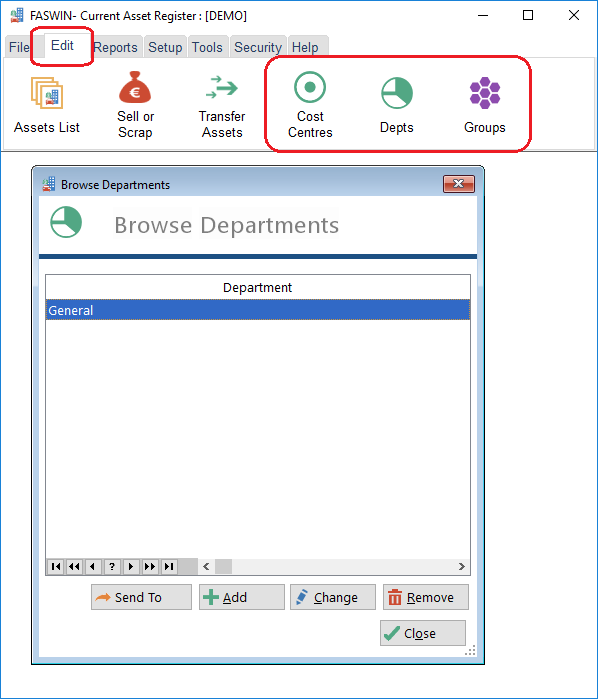598x699 pixels.
Task: Click the Add department button
Action: tap(242, 597)
